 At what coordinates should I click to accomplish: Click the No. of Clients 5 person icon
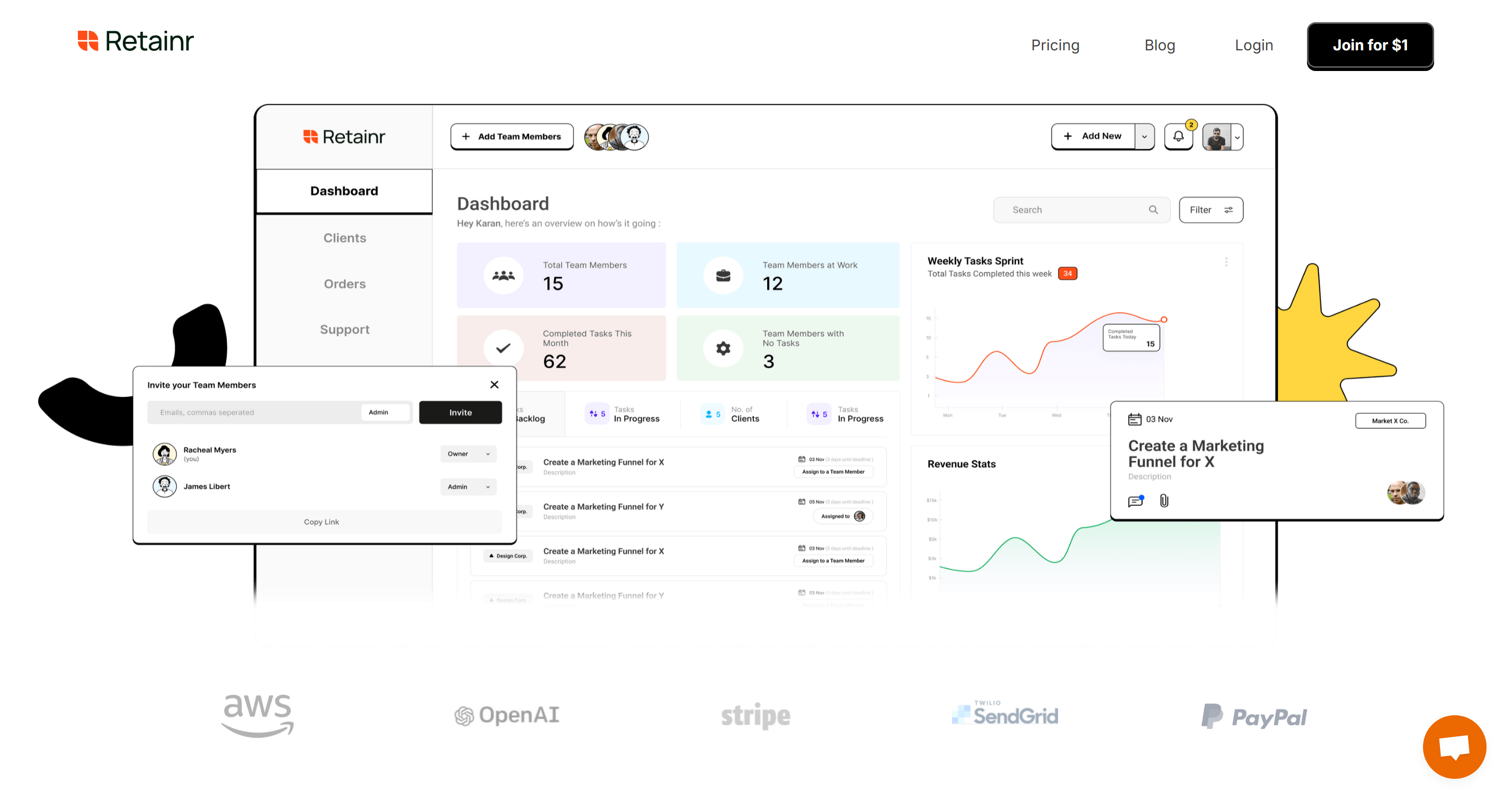coord(712,414)
